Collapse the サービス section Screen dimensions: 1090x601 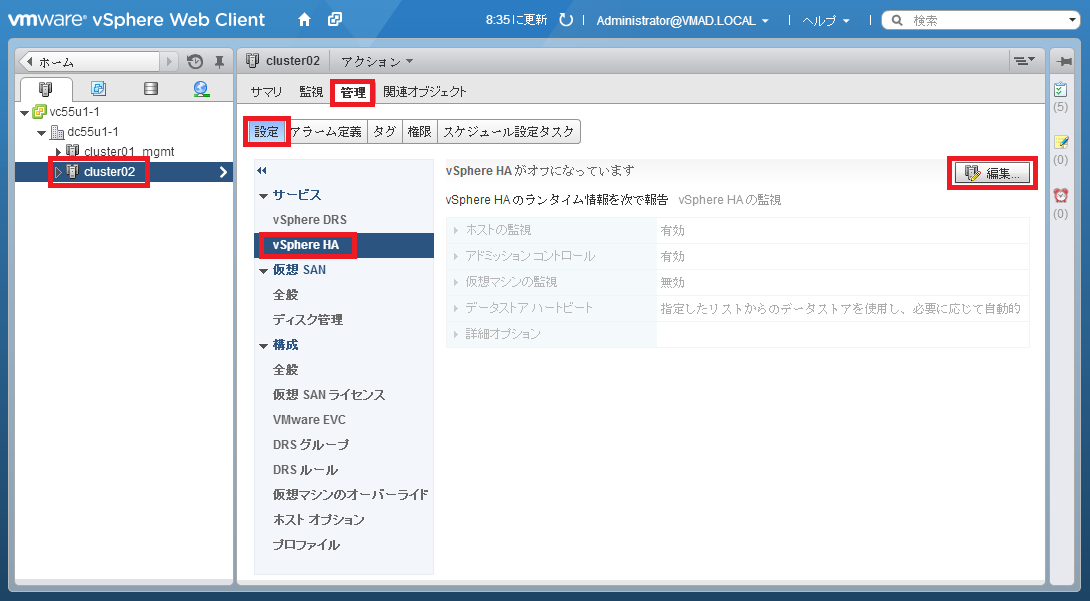pyautogui.click(x=263, y=196)
